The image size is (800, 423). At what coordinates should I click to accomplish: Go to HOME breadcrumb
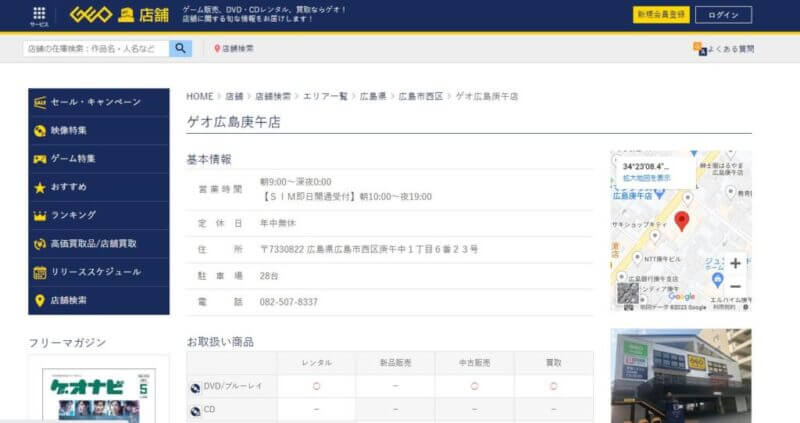tap(199, 96)
